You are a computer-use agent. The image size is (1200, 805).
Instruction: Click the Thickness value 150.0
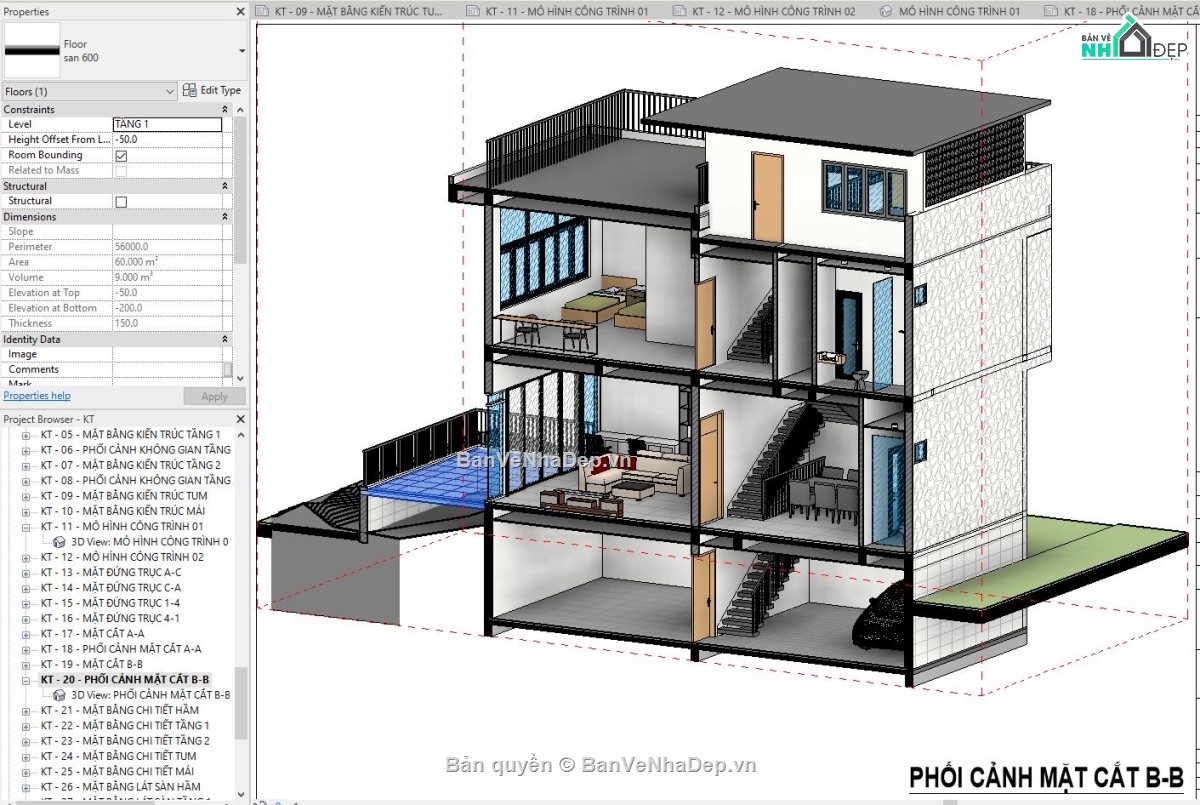pyautogui.click(x=167, y=323)
